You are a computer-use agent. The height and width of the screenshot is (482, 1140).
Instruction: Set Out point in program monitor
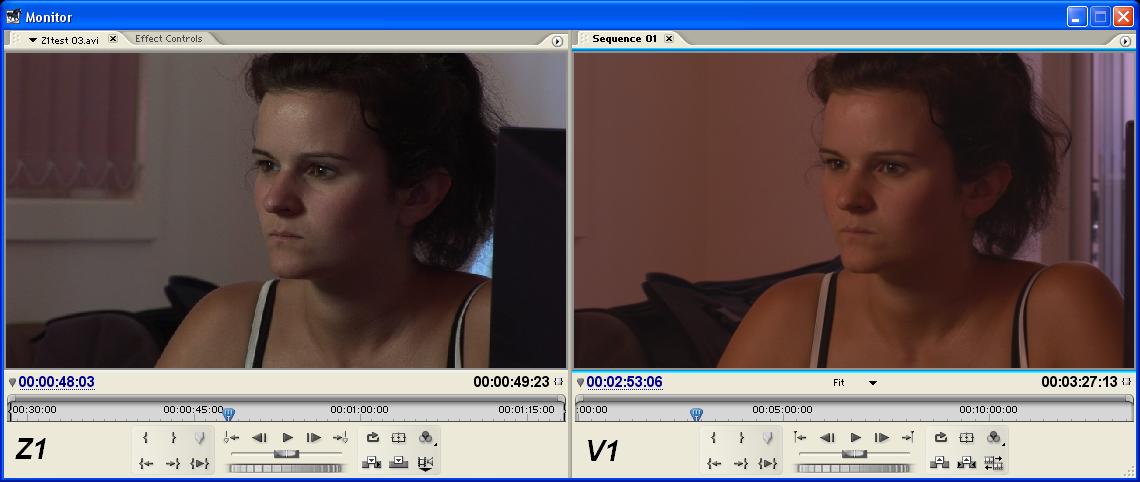pos(741,438)
